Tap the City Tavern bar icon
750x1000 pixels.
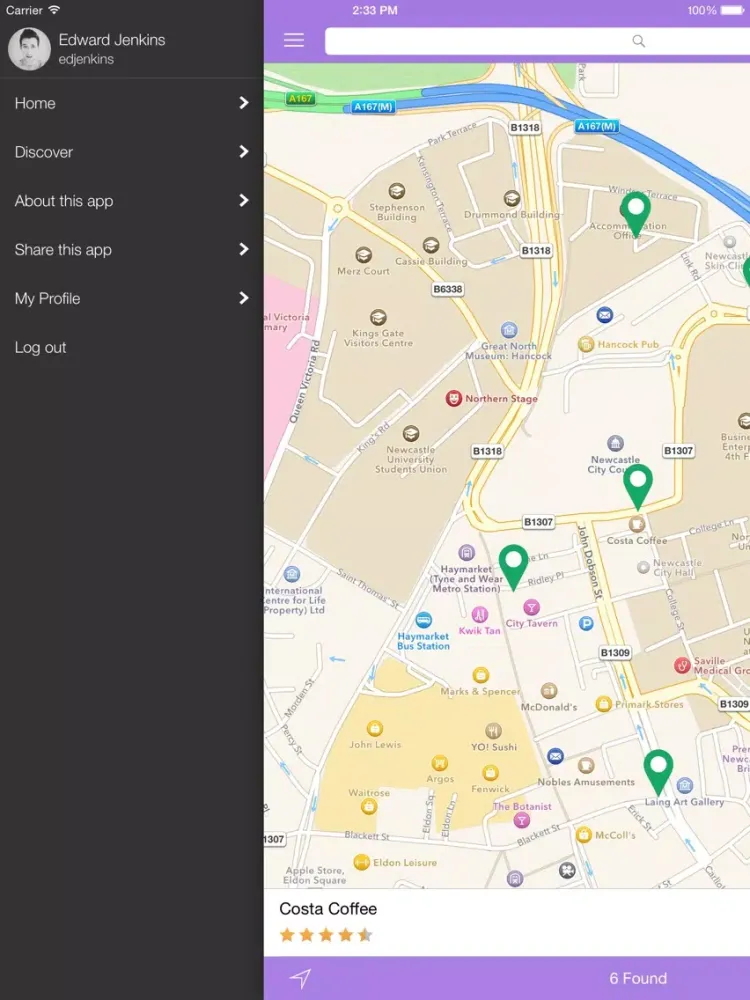point(531,607)
